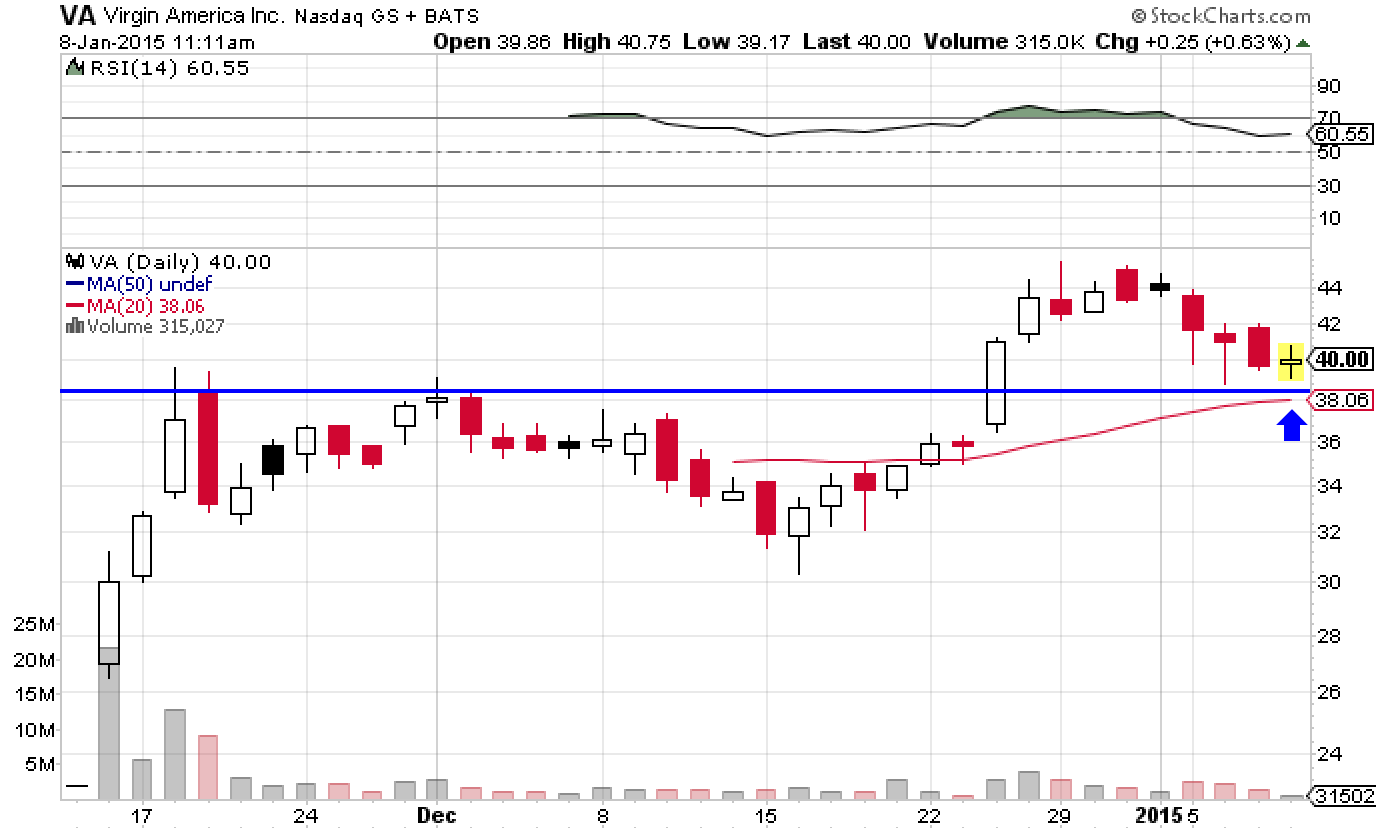Click the green overbought RSI shaded area
This screenshot has height=828, width=1376.
(1030, 111)
